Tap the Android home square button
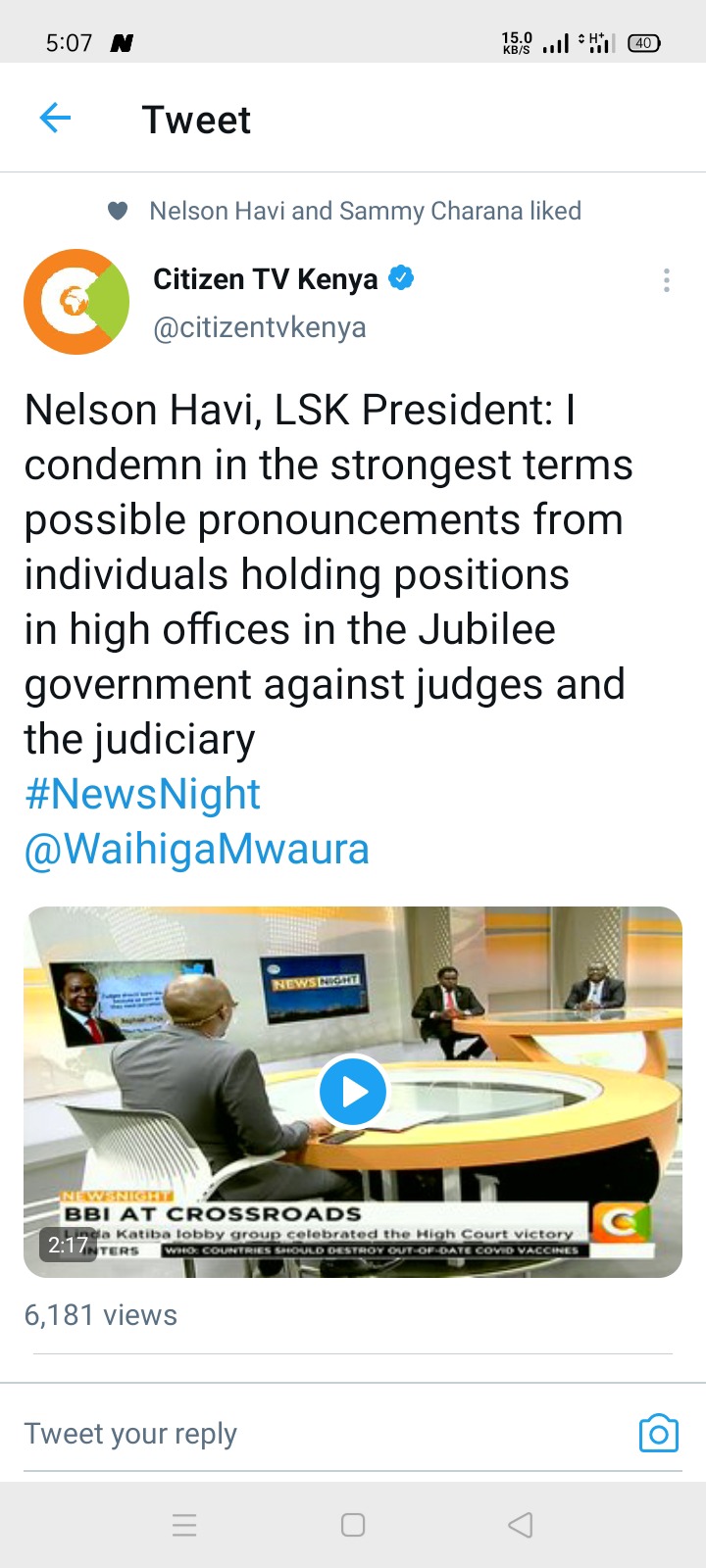Image resolution: width=706 pixels, height=1568 pixels. tap(353, 1525)
